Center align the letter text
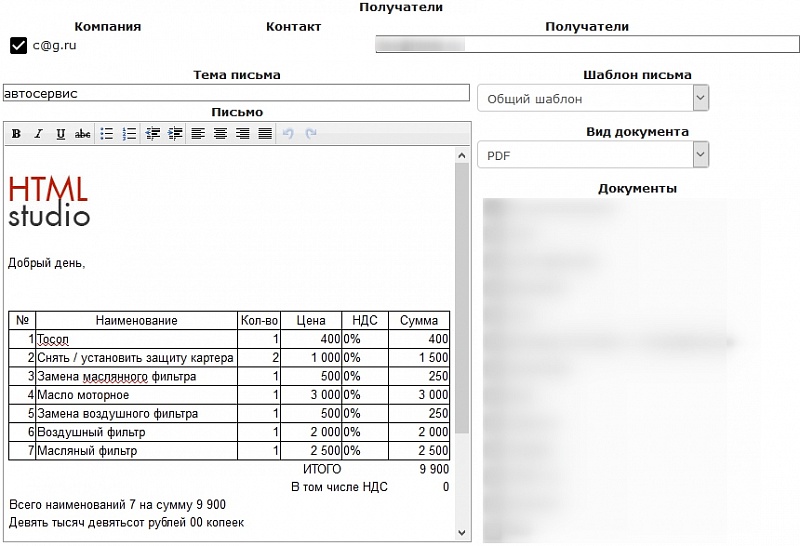The image size is (800, 546). tap(220, 134)
